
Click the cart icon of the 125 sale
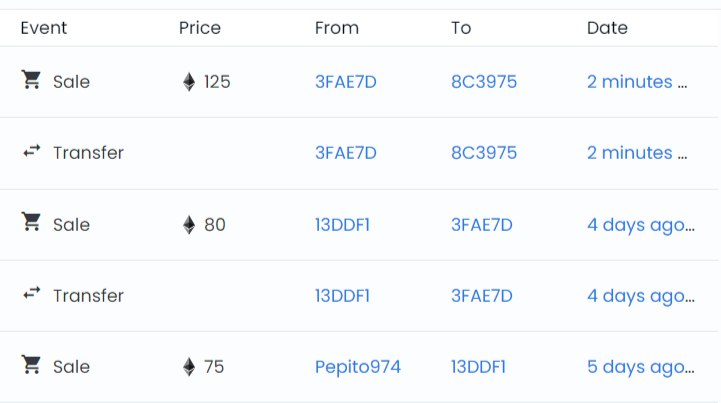(31, 80)
